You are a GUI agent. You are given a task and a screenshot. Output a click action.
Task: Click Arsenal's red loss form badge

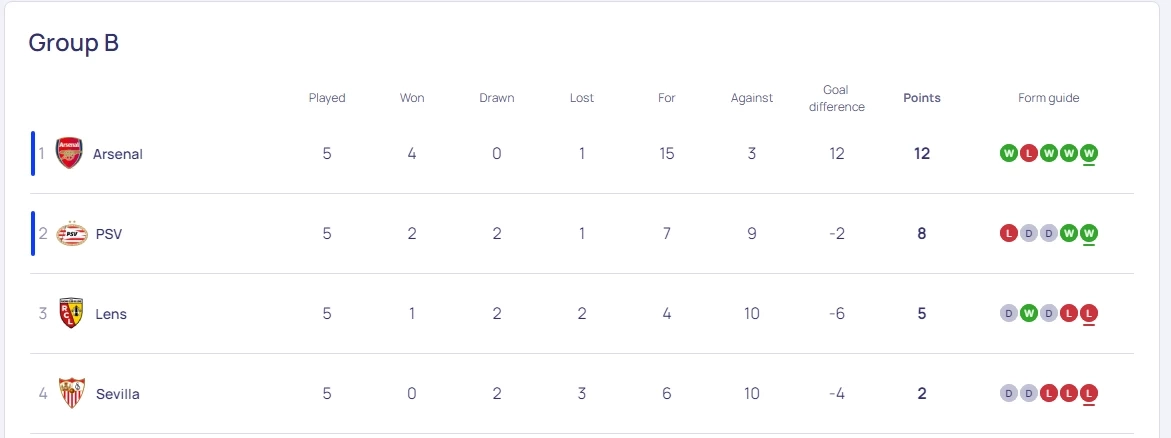1028,153
